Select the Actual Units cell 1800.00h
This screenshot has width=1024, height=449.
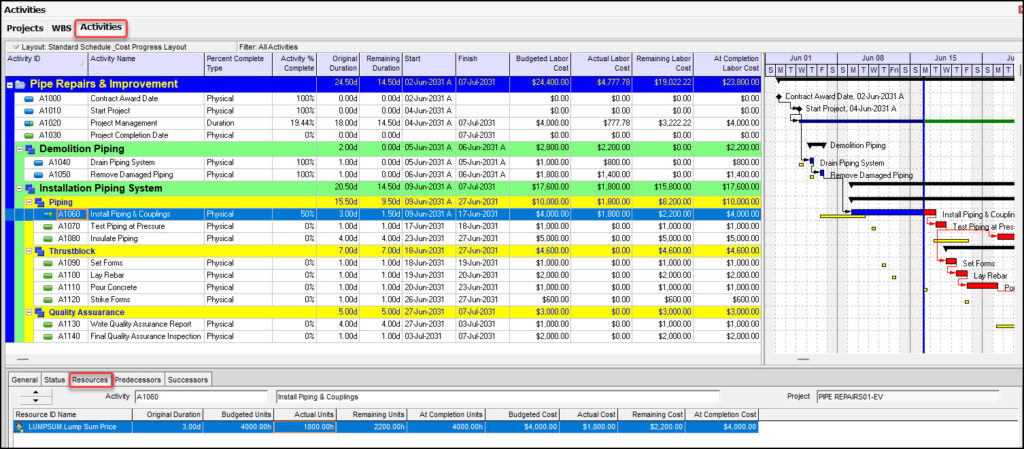pos(306,427)
